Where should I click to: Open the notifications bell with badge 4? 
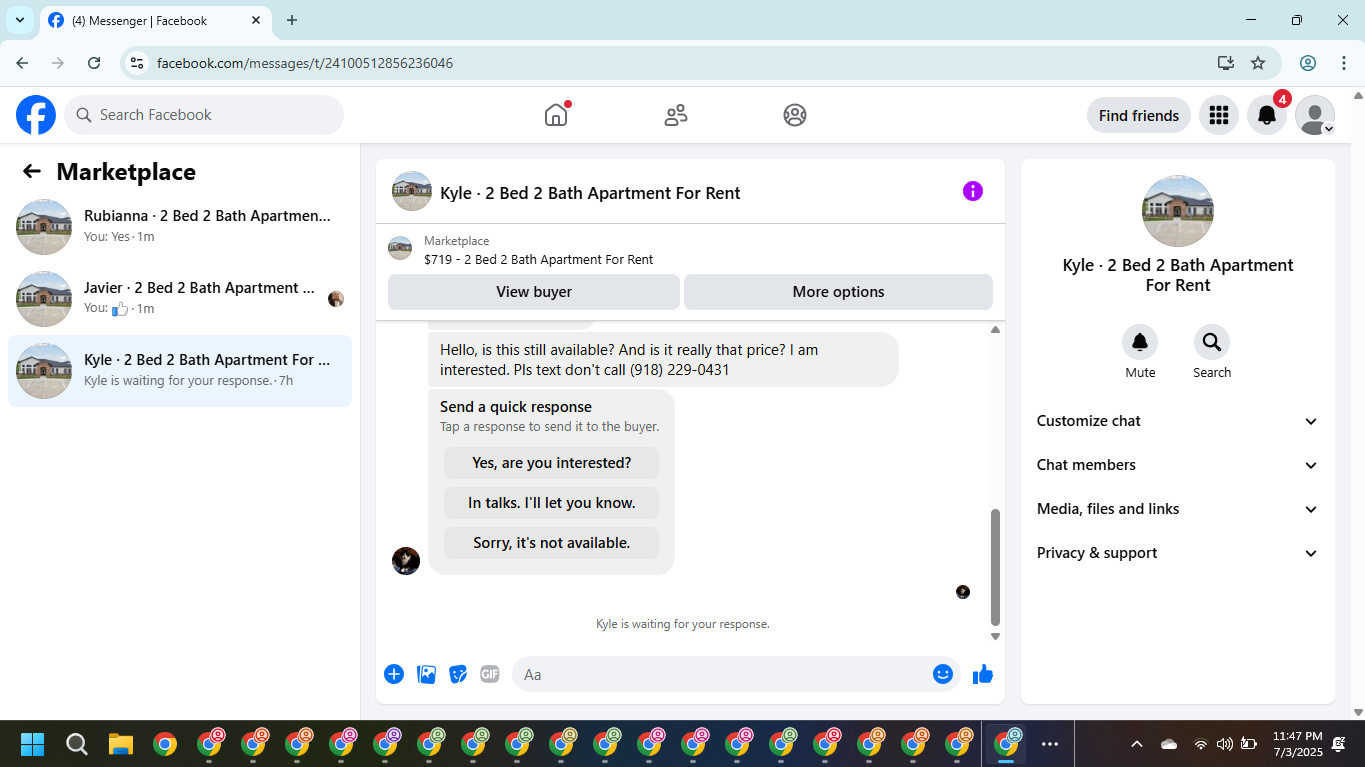tap(1267, 115)
